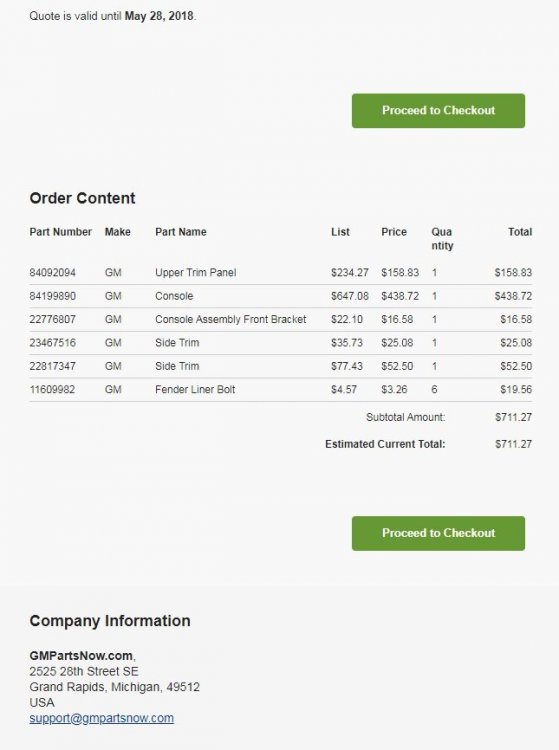Select part number 22776807
Screen dimensions: 559x750
[53, 319]
